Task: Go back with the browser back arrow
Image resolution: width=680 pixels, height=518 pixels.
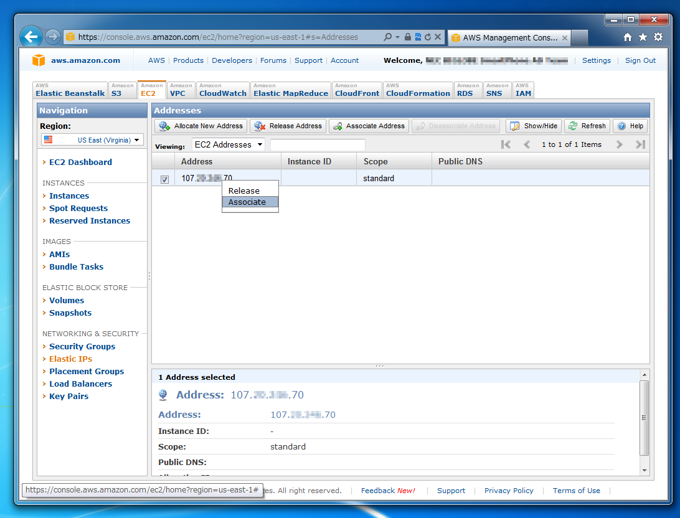Action: [31, 37]
